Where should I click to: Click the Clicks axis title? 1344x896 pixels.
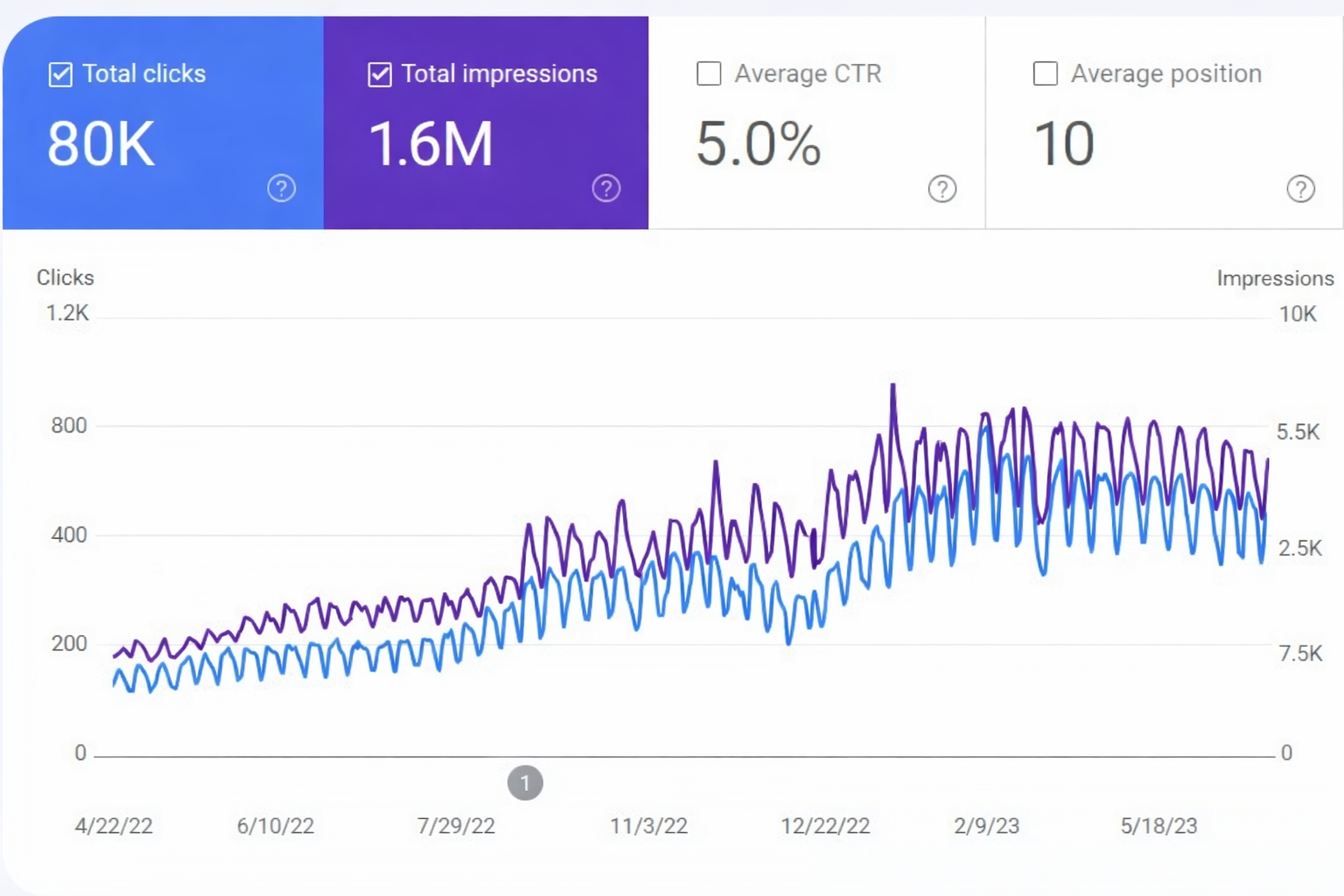click(x=65, y=277)
